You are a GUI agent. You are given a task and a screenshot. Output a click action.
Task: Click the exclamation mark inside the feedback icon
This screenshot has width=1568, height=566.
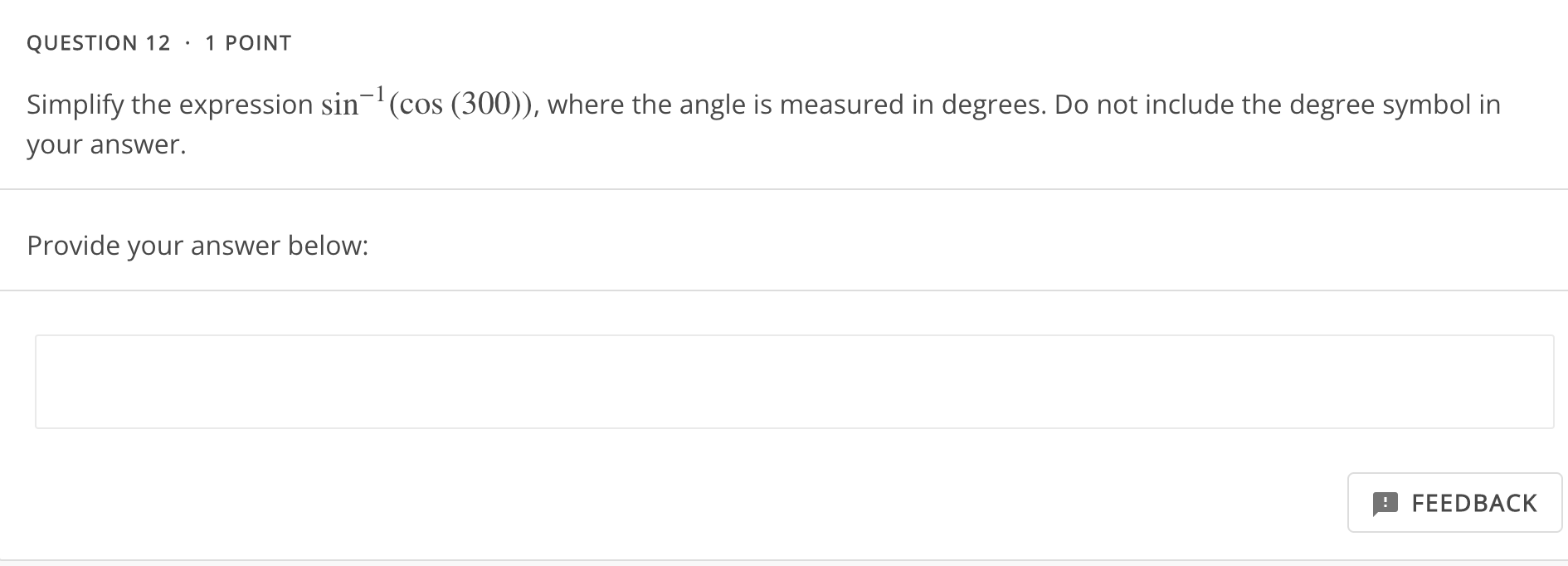(x=1385, y=503)
